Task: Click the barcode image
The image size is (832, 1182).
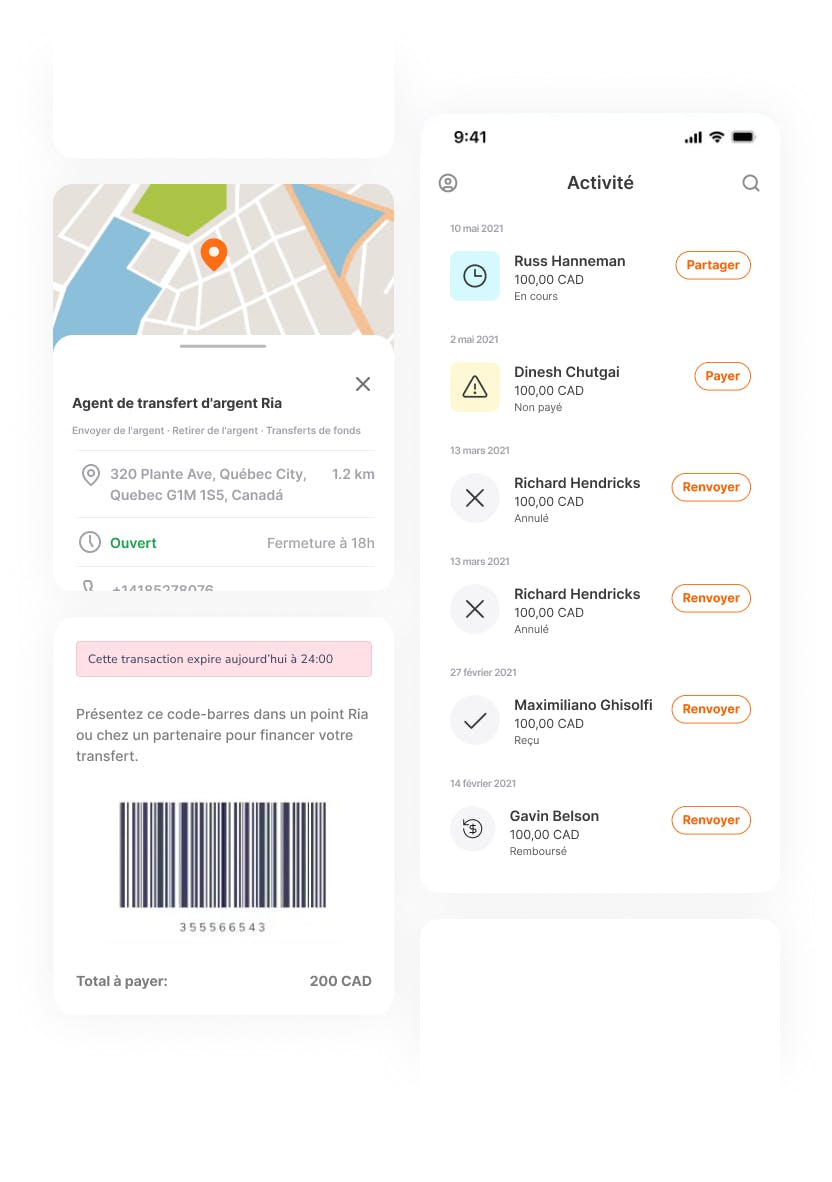Action: pos(223,854)
